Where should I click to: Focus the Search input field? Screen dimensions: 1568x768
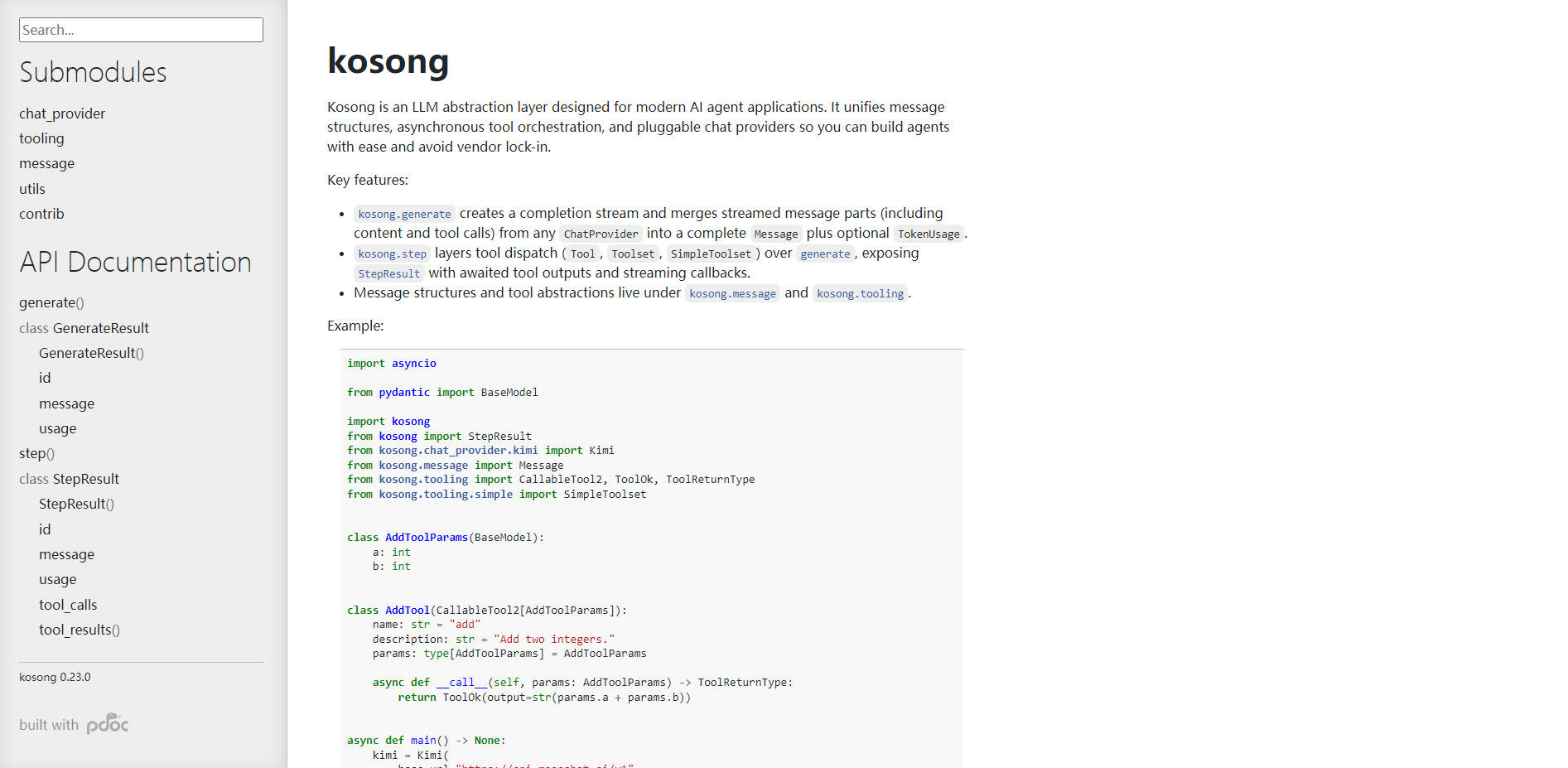tap(141, 30)
